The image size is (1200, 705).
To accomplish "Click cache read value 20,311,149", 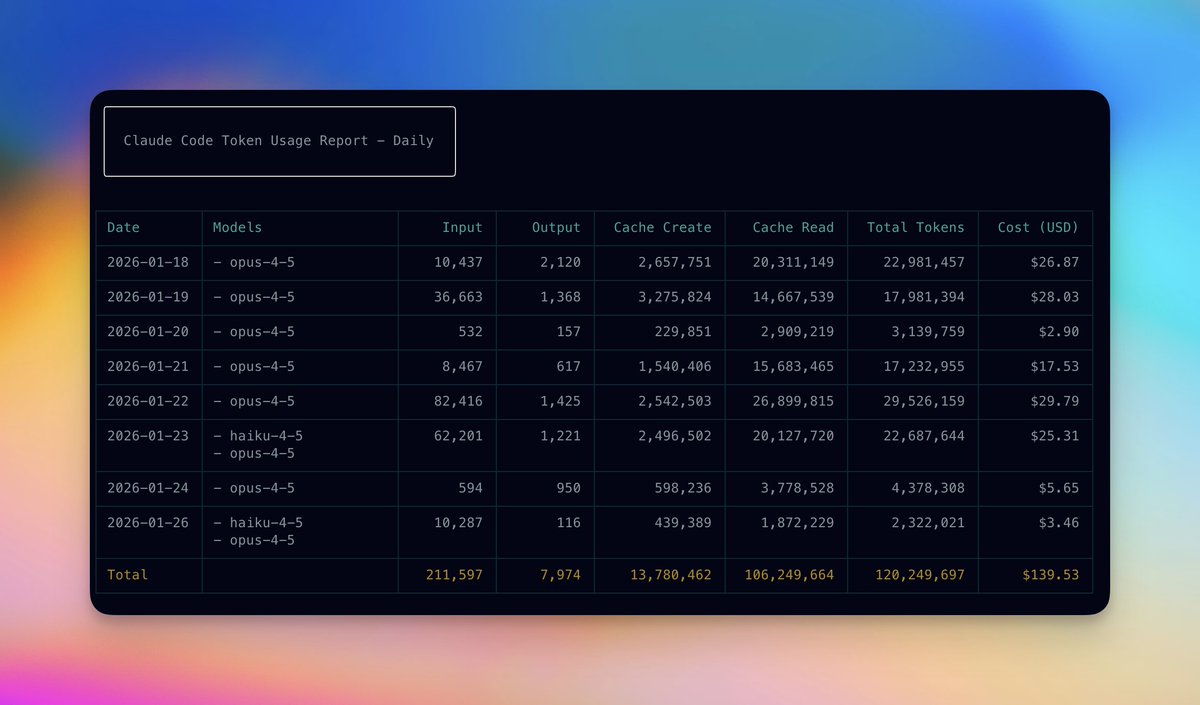I will coord(793,262).
